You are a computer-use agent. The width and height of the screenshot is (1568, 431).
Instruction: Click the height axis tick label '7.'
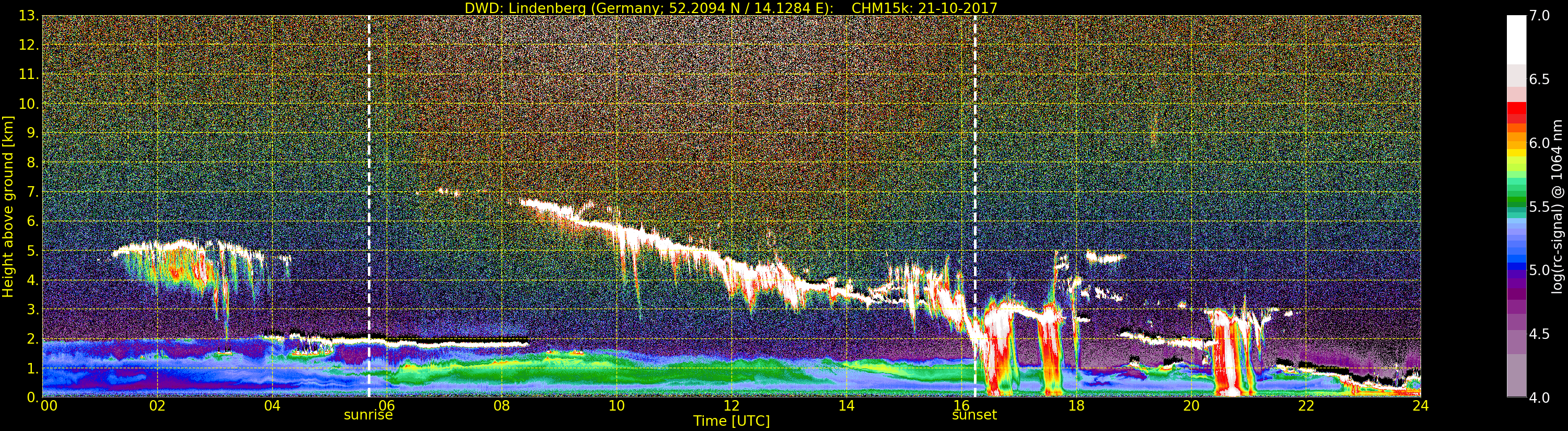[x=32, y=192]
